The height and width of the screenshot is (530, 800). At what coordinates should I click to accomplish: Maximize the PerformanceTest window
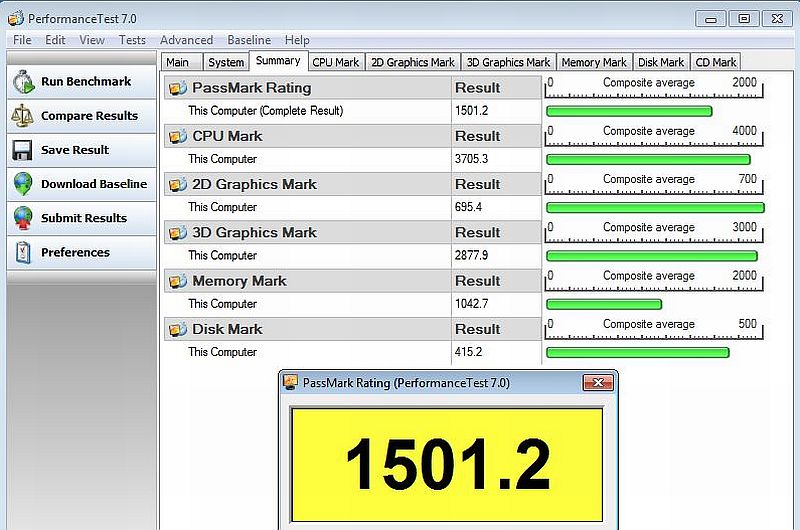(x=744, y=19)
